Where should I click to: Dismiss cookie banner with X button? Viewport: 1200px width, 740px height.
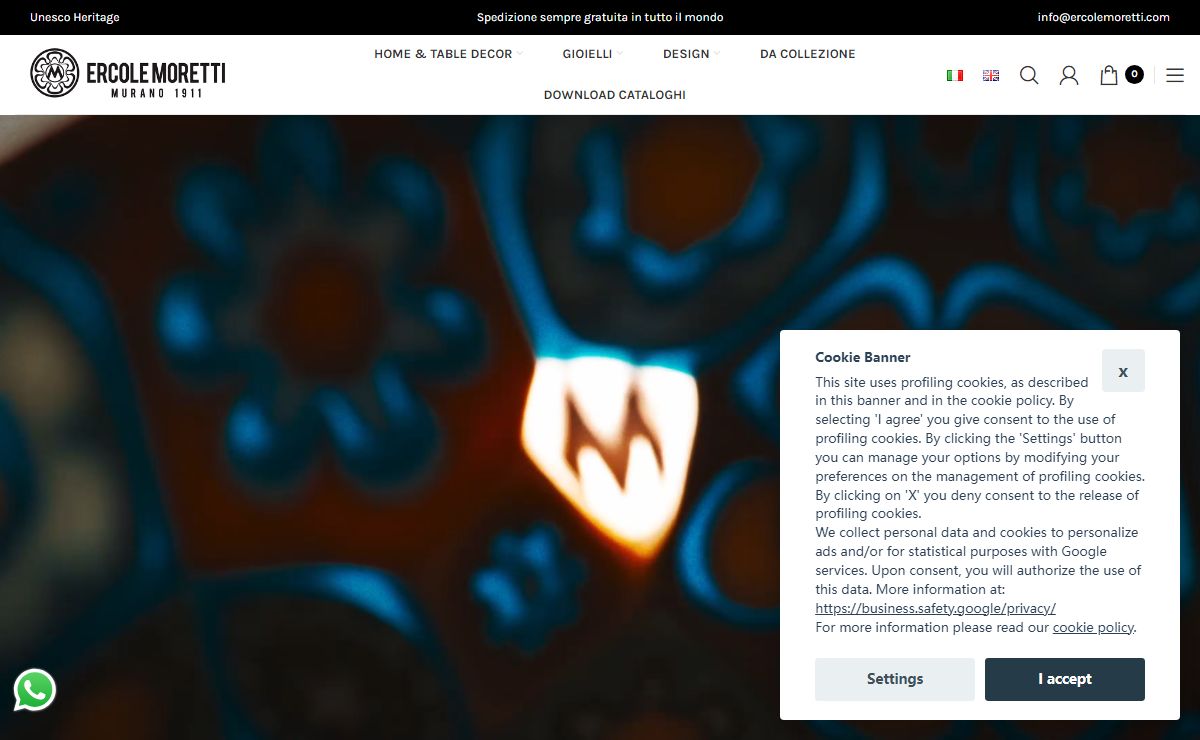1123,371
